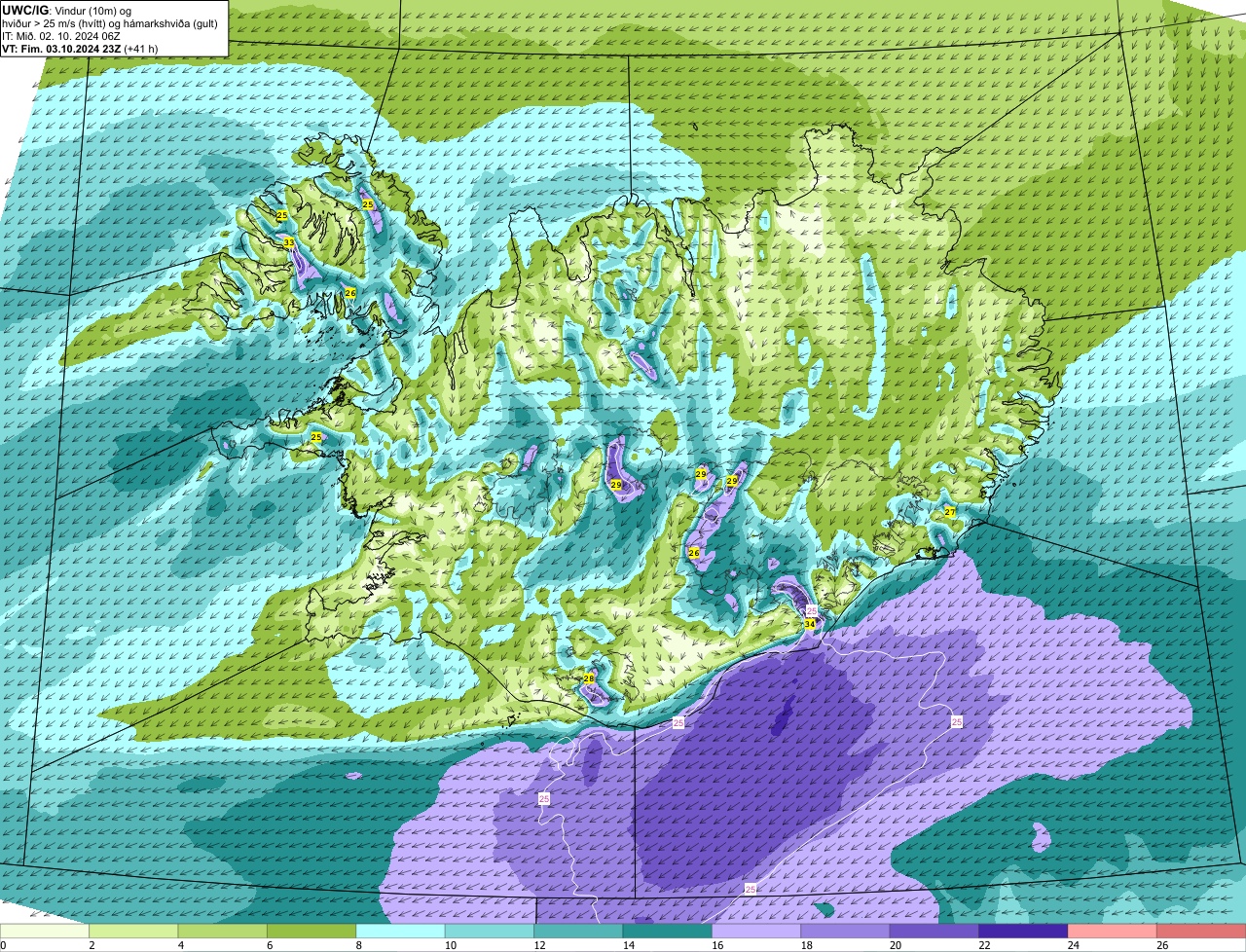This screenshot has height=952, width=1246.
Task: Select the yellow gust label 27
Action: 950,512
